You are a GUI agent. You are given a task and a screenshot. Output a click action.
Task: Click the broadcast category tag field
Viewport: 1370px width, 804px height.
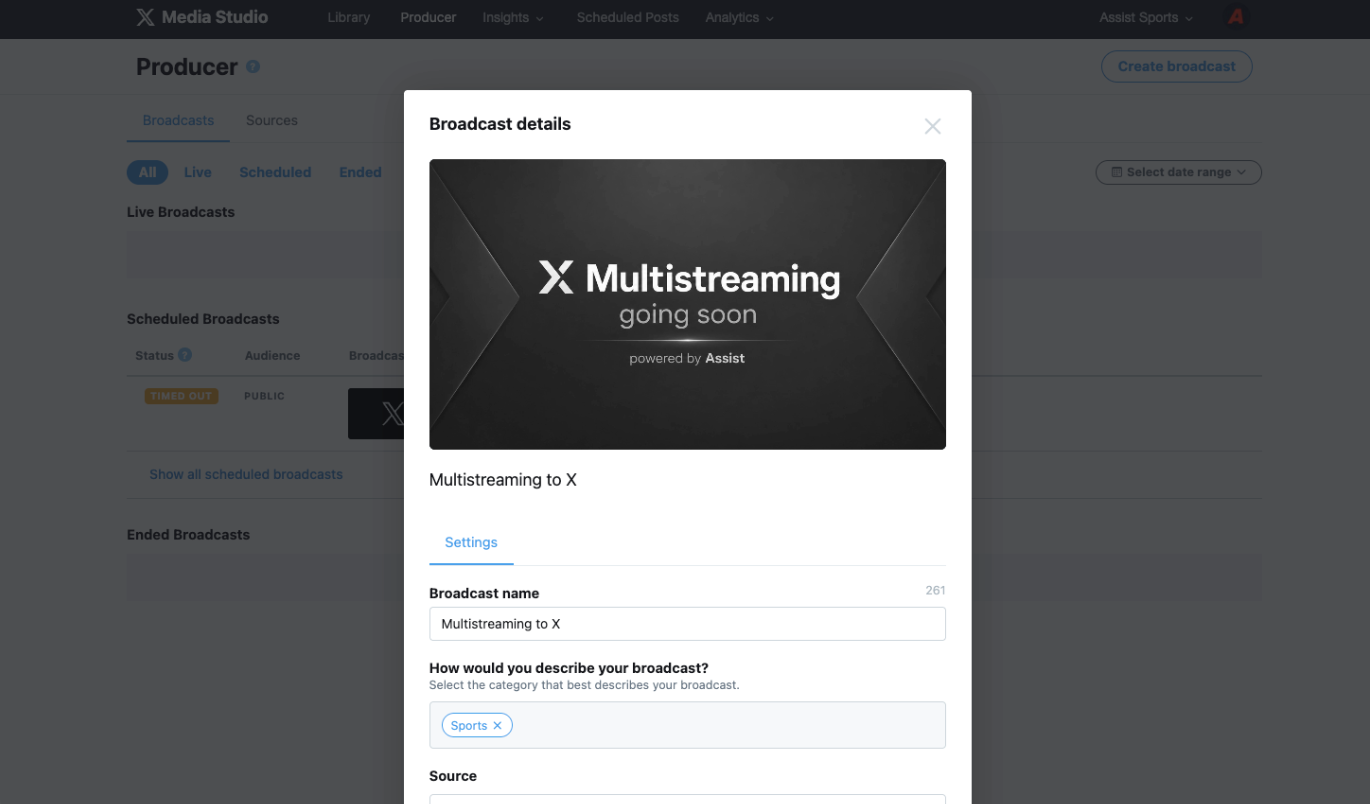click(x=687, y=725)
